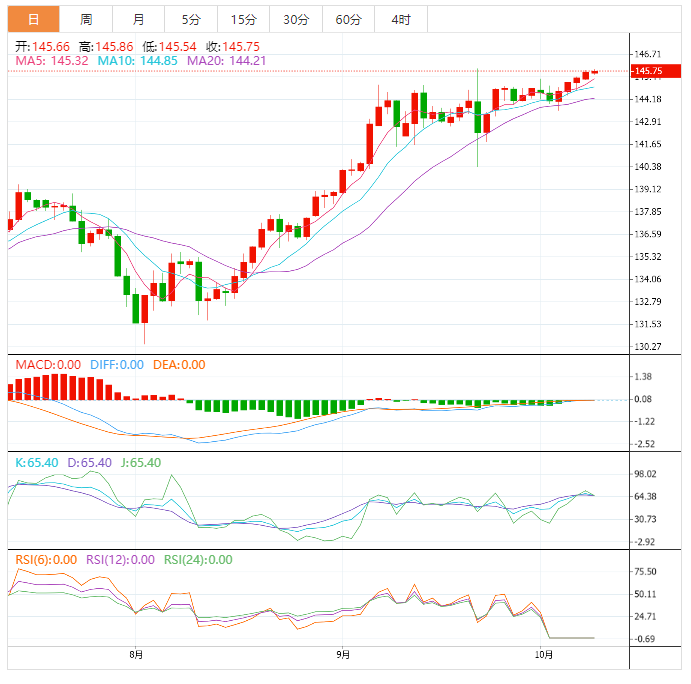Click the 137.85 price axis label
Viewport: 691px width, 684px height.
pyautogui.click(x=648, y=212)
